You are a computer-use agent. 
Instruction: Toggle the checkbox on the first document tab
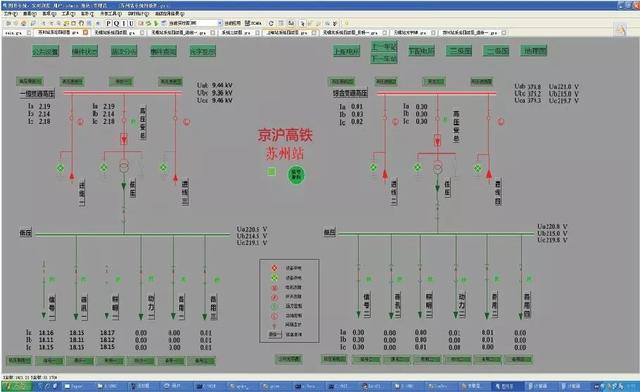29,32
